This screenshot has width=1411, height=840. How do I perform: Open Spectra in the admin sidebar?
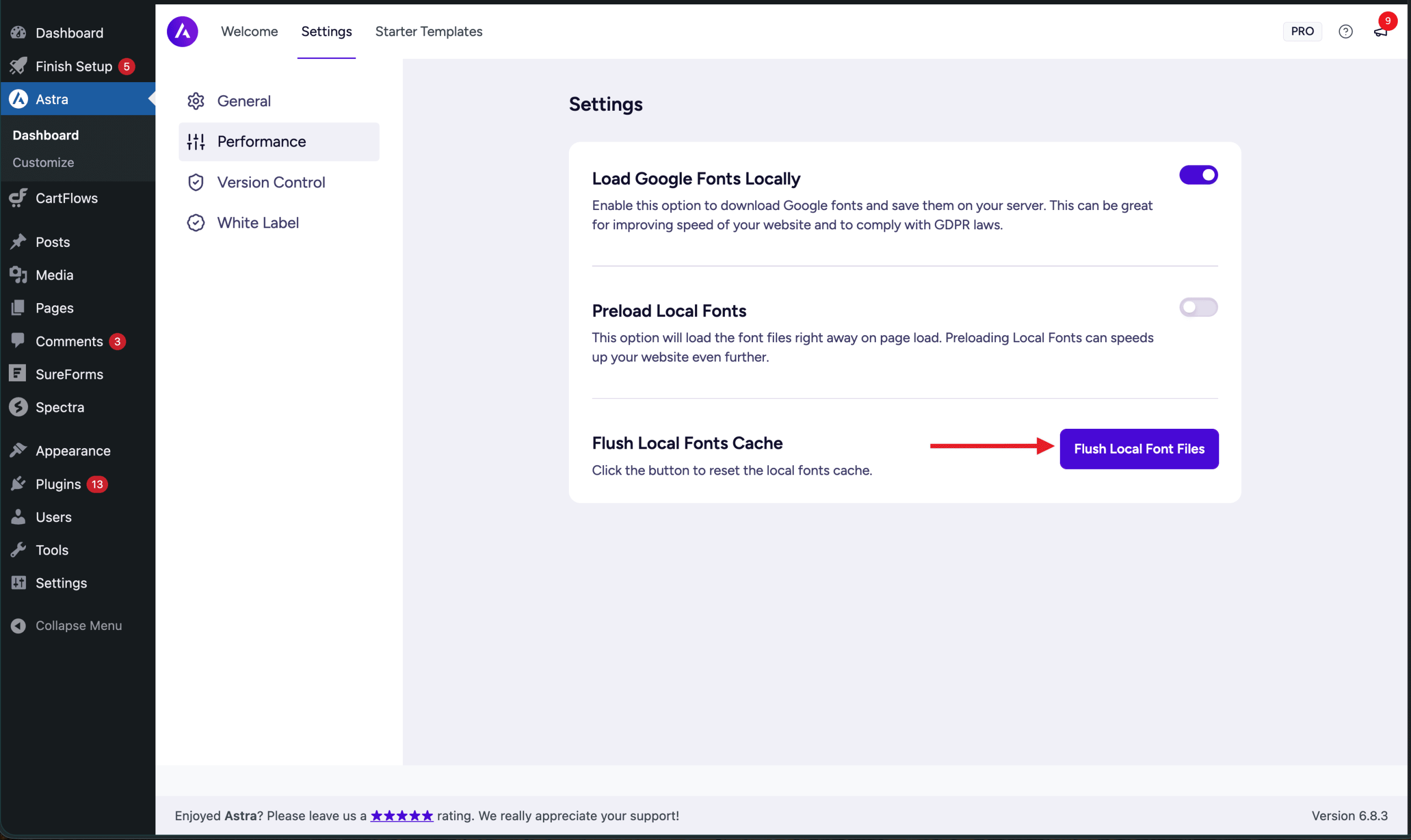pos(60,407)
